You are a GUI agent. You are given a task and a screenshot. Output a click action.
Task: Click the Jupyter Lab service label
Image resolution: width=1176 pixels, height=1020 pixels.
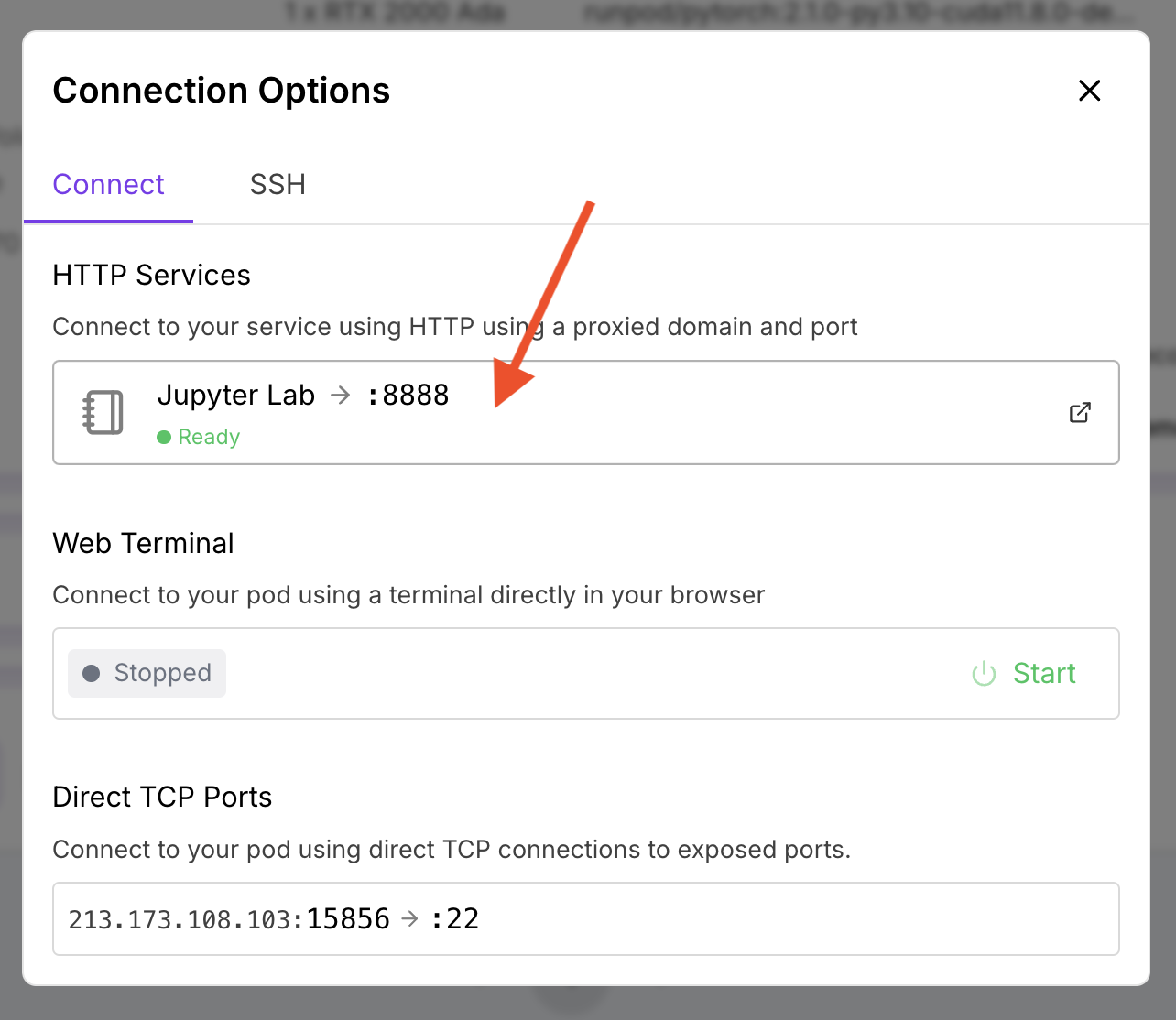[x=236, y=395]
